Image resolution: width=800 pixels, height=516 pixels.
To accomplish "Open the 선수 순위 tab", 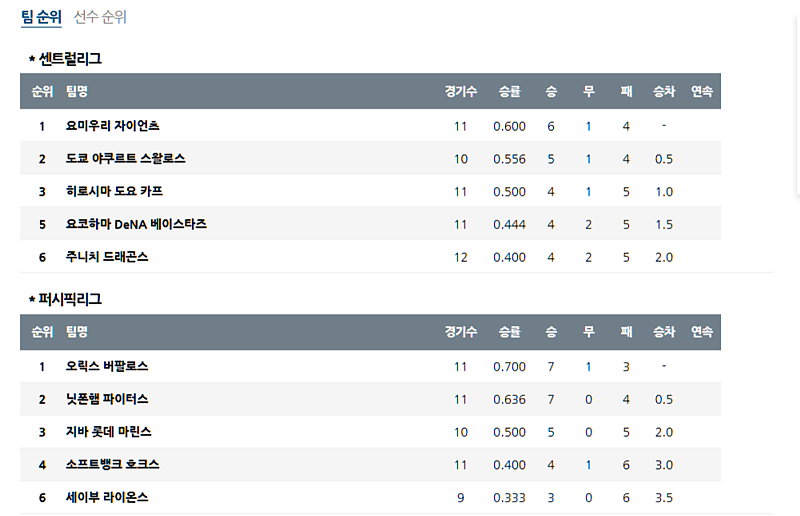I will pyautogui.click(x=100, y=17).
